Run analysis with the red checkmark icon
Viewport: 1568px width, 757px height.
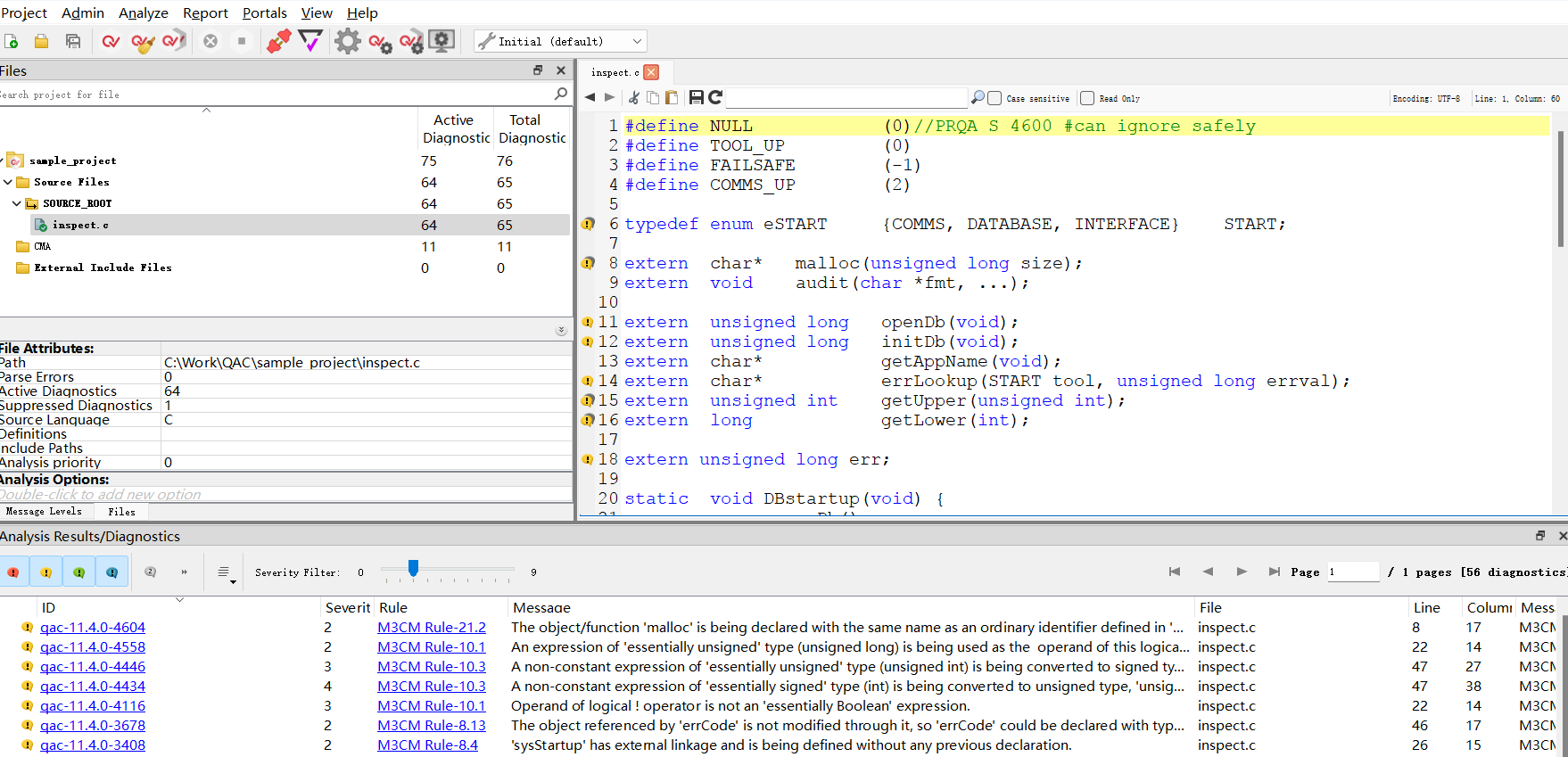pyautogui.click(x=111, y=41)
